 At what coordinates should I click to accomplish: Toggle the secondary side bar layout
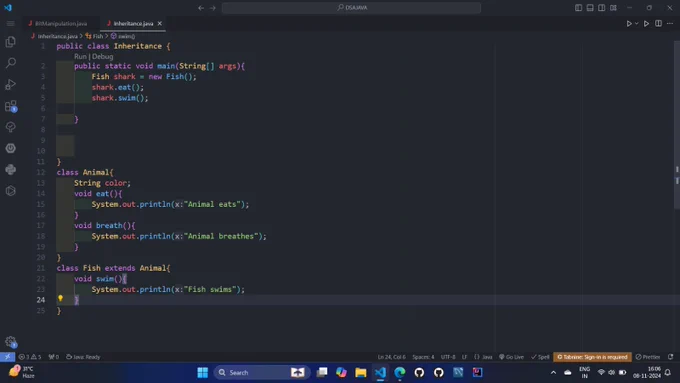[x=602, y=8]
